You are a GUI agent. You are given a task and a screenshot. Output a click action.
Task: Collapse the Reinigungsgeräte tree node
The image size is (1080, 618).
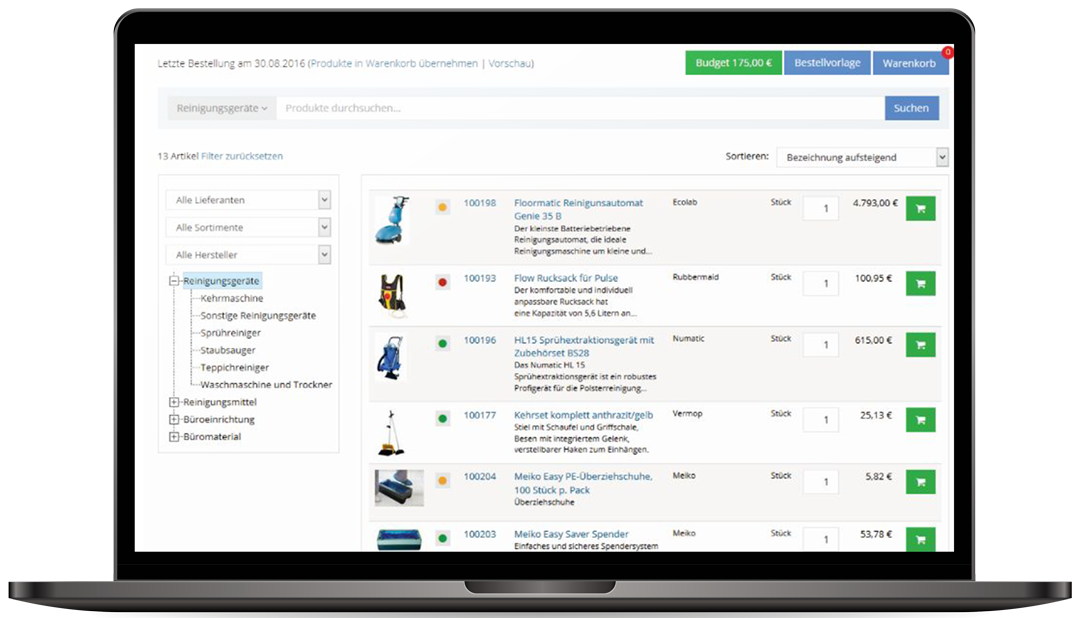click(x=174, y=282)
